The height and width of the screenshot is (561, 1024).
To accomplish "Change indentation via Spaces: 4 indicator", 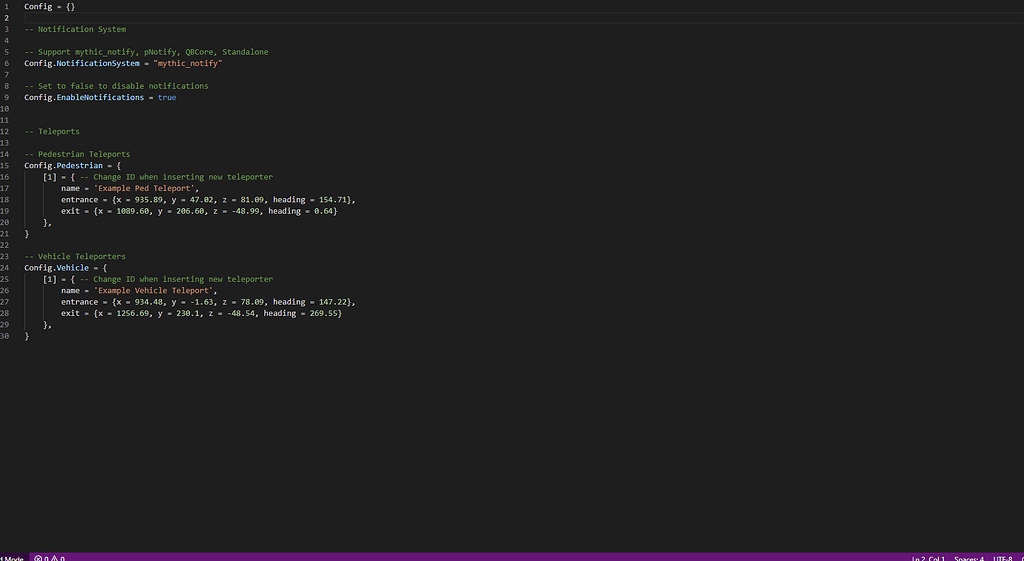I will pyautogui.click(x=968, y=558).
